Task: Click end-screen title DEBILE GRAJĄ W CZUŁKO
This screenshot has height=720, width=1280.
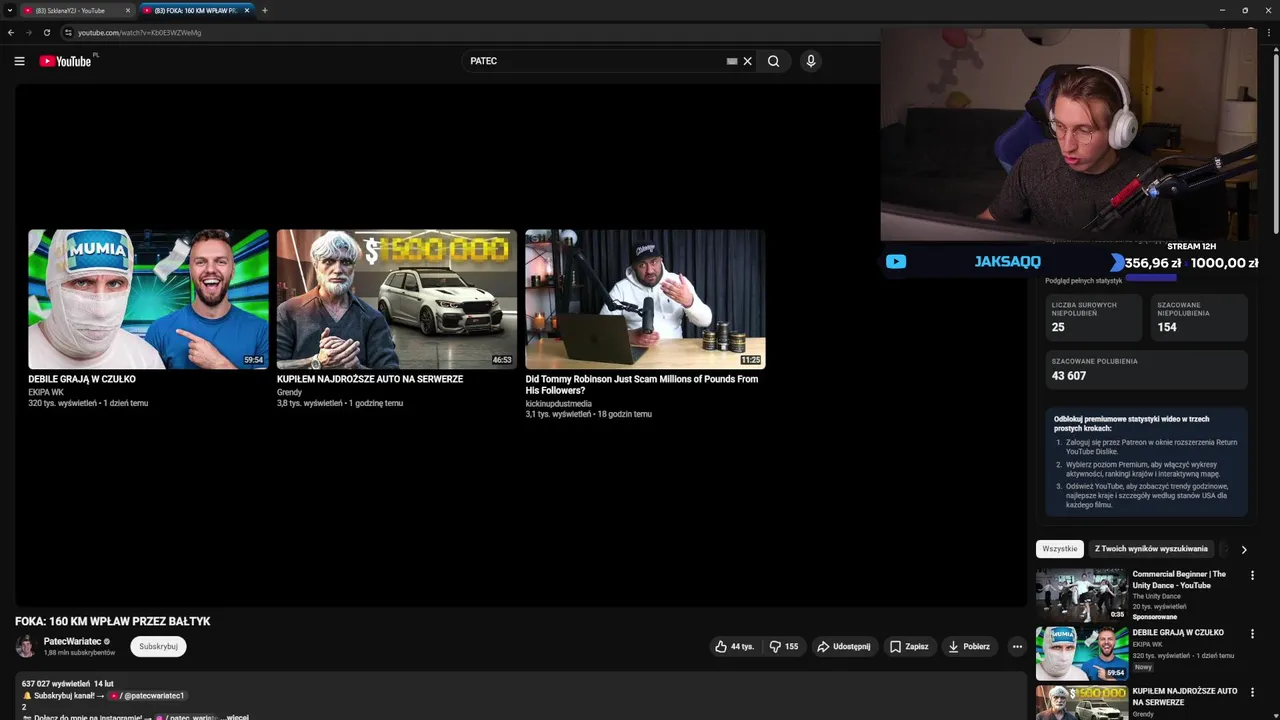Action: coord(82,379)
